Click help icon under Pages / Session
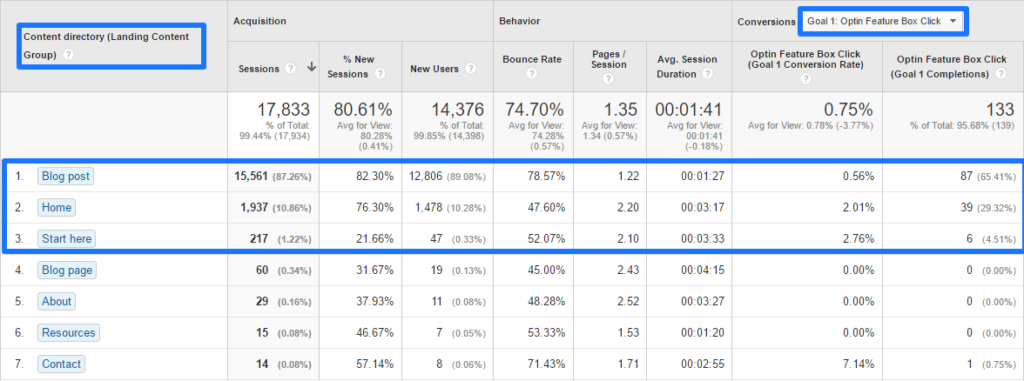1024x381 pixels. coord(609,78)
